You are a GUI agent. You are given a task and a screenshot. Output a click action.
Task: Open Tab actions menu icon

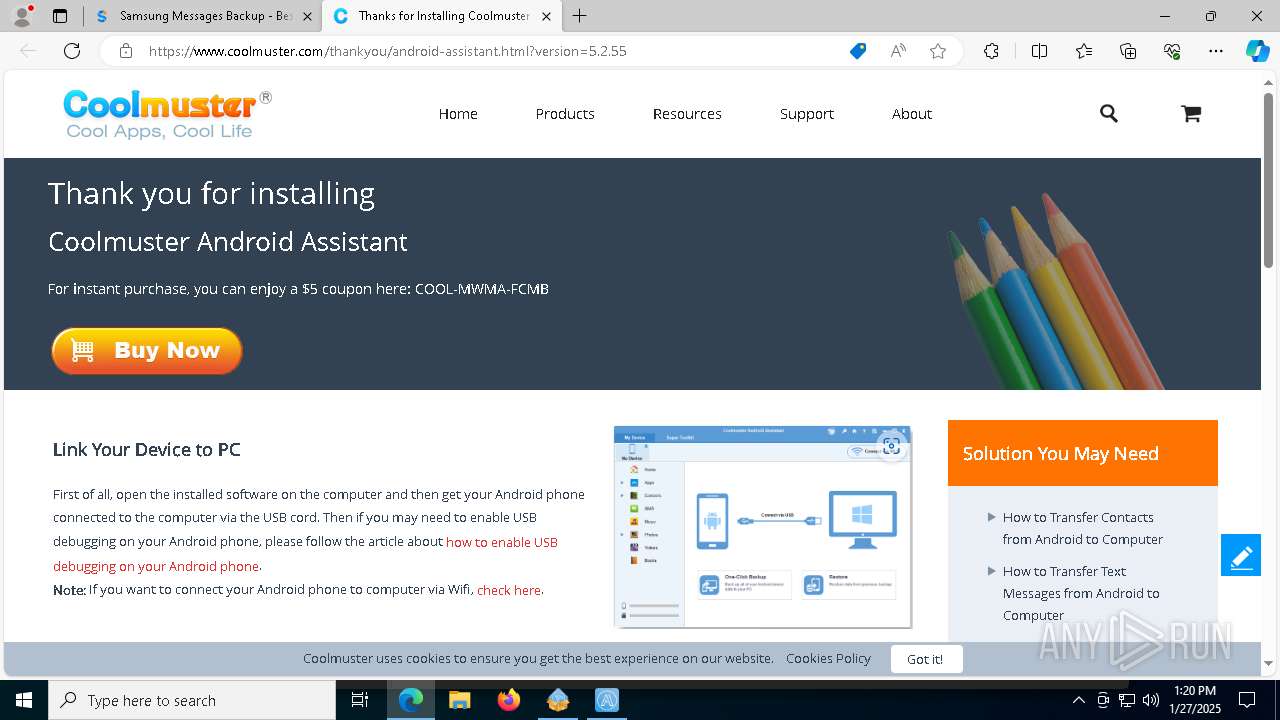coord(60,16)
